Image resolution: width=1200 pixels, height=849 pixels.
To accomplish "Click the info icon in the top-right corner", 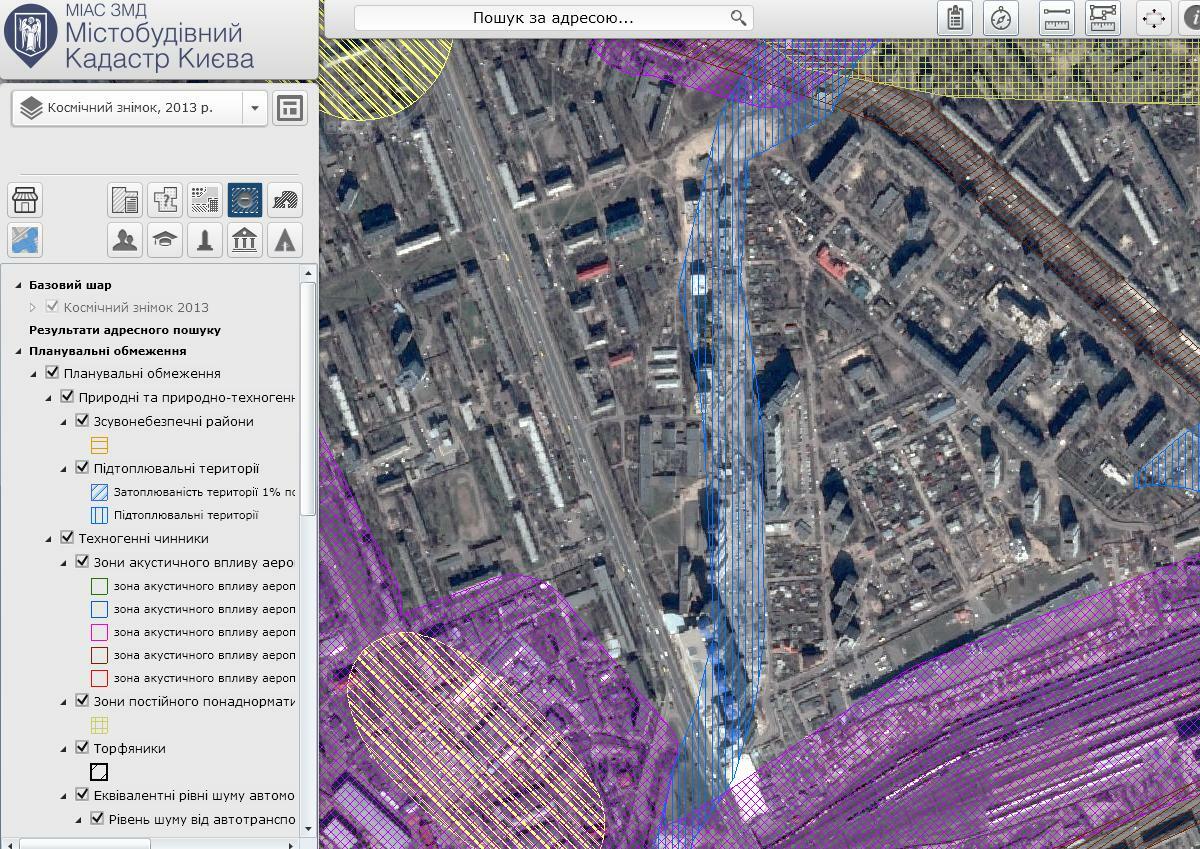I will point(1192,18).
